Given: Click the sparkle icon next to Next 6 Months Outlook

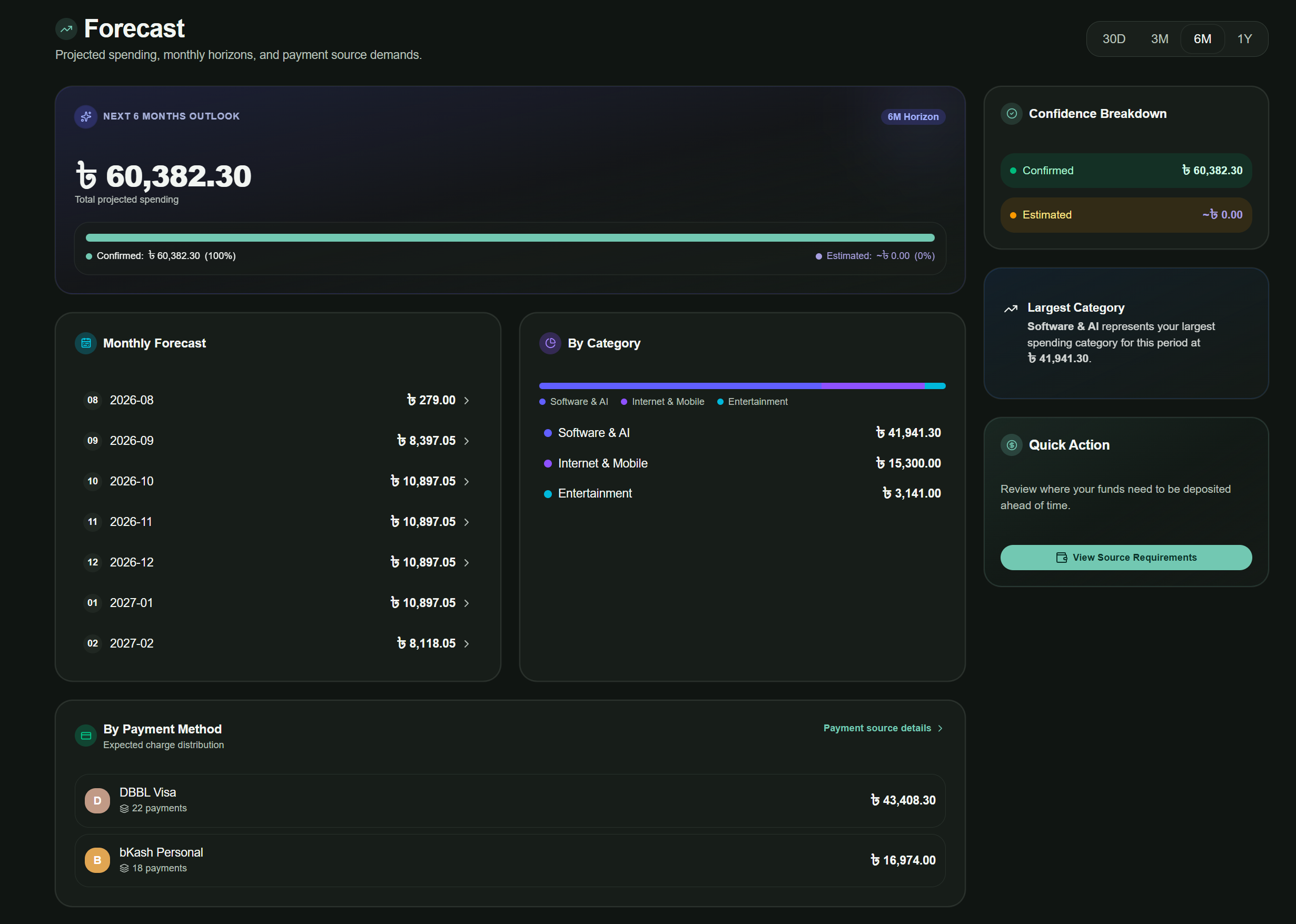Looking at the screenshot, I should coord(85,117).
